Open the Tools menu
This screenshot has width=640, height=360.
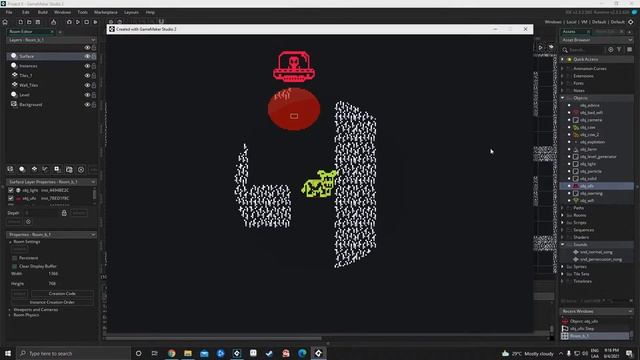click(x=82, y=12)
